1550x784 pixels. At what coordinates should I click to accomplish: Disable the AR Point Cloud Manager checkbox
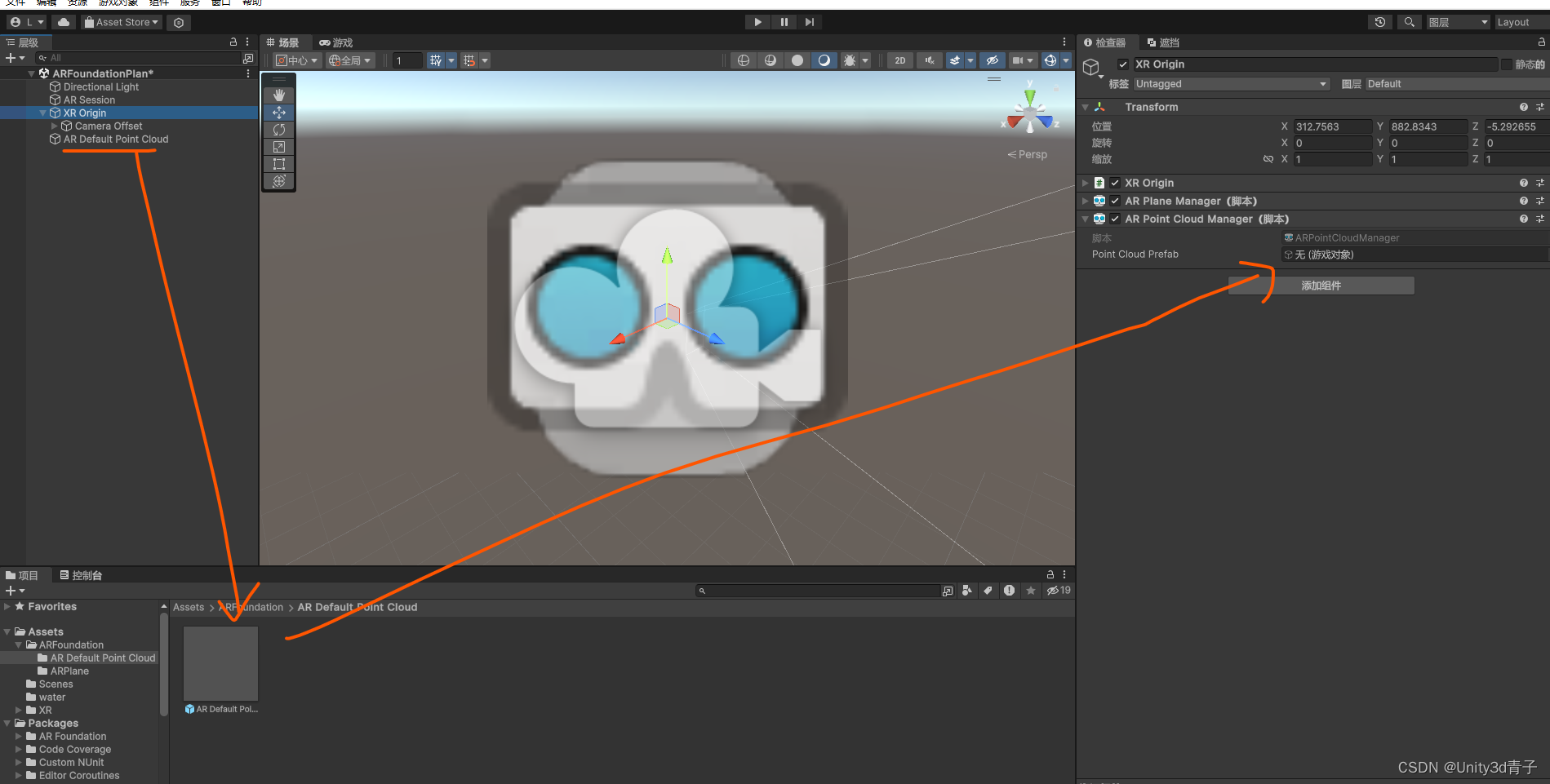click(x=1115, y=219)
